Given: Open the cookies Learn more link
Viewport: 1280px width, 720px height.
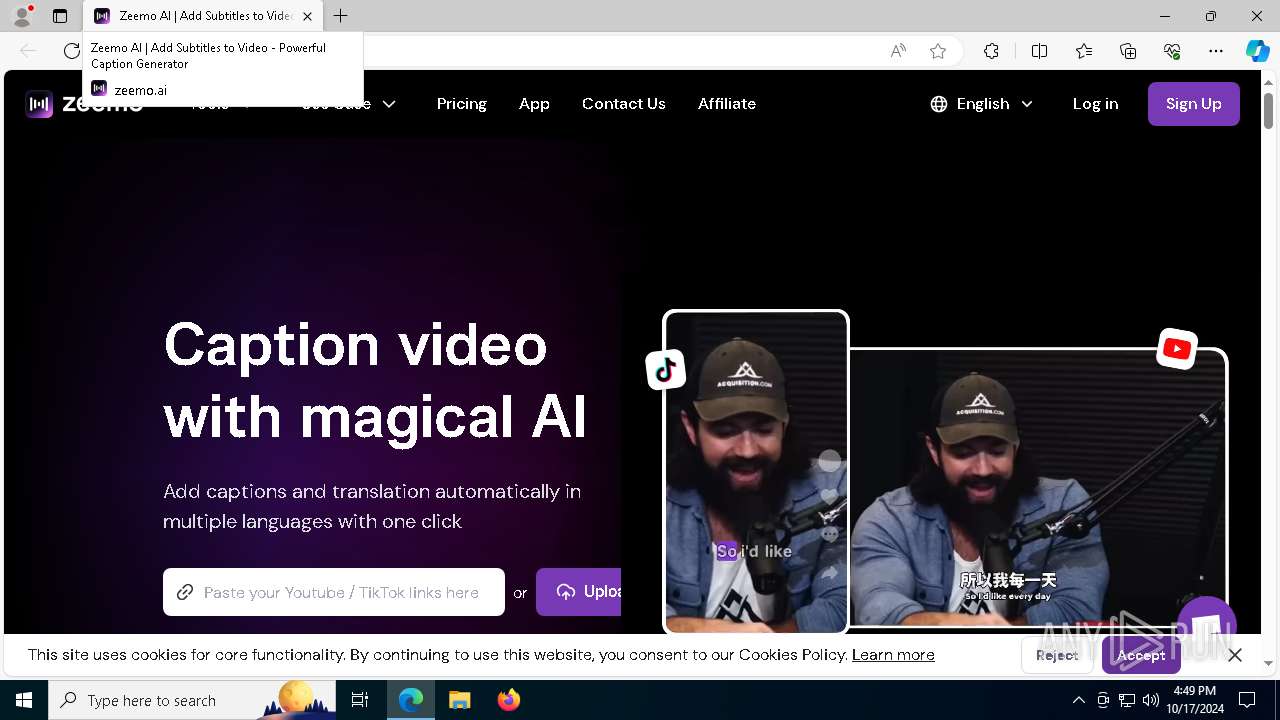Looking at the screenshot, I should [893, 655].
